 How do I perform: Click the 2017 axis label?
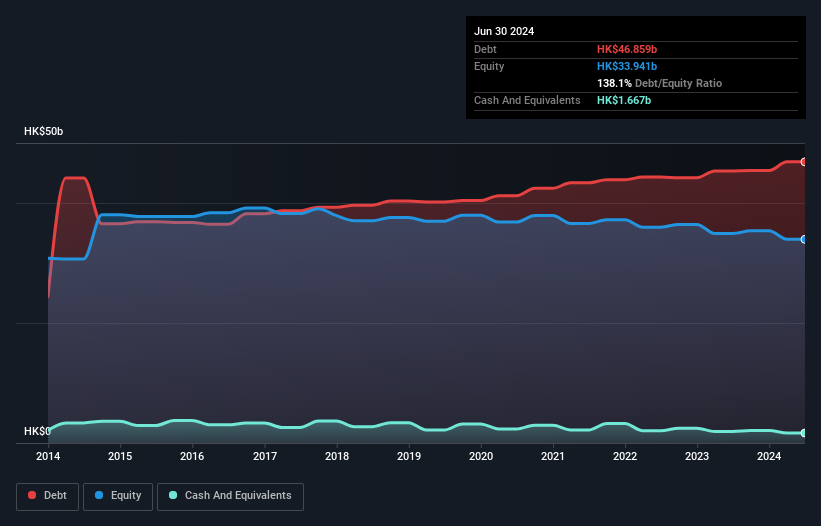coord(265,456)
